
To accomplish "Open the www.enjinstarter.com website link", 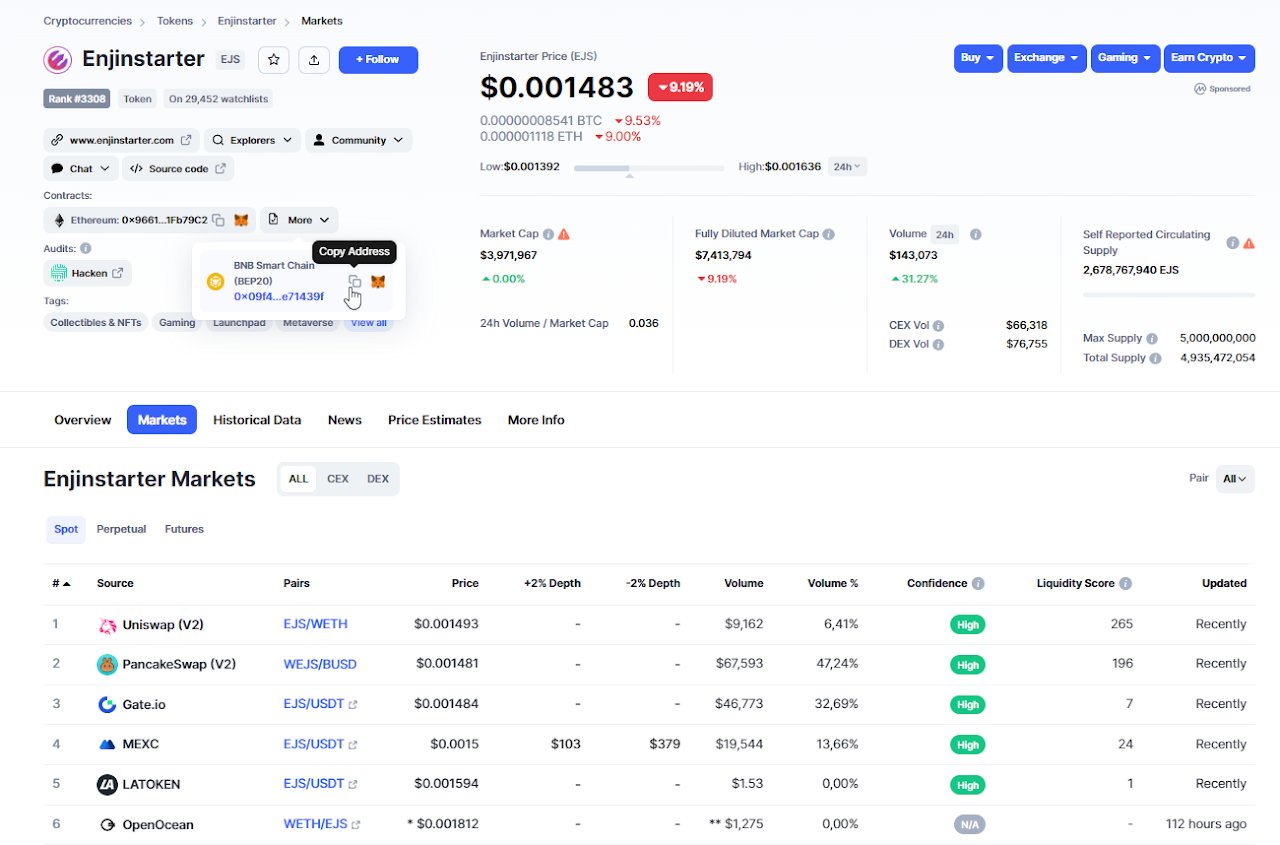I will coord(122,141).
